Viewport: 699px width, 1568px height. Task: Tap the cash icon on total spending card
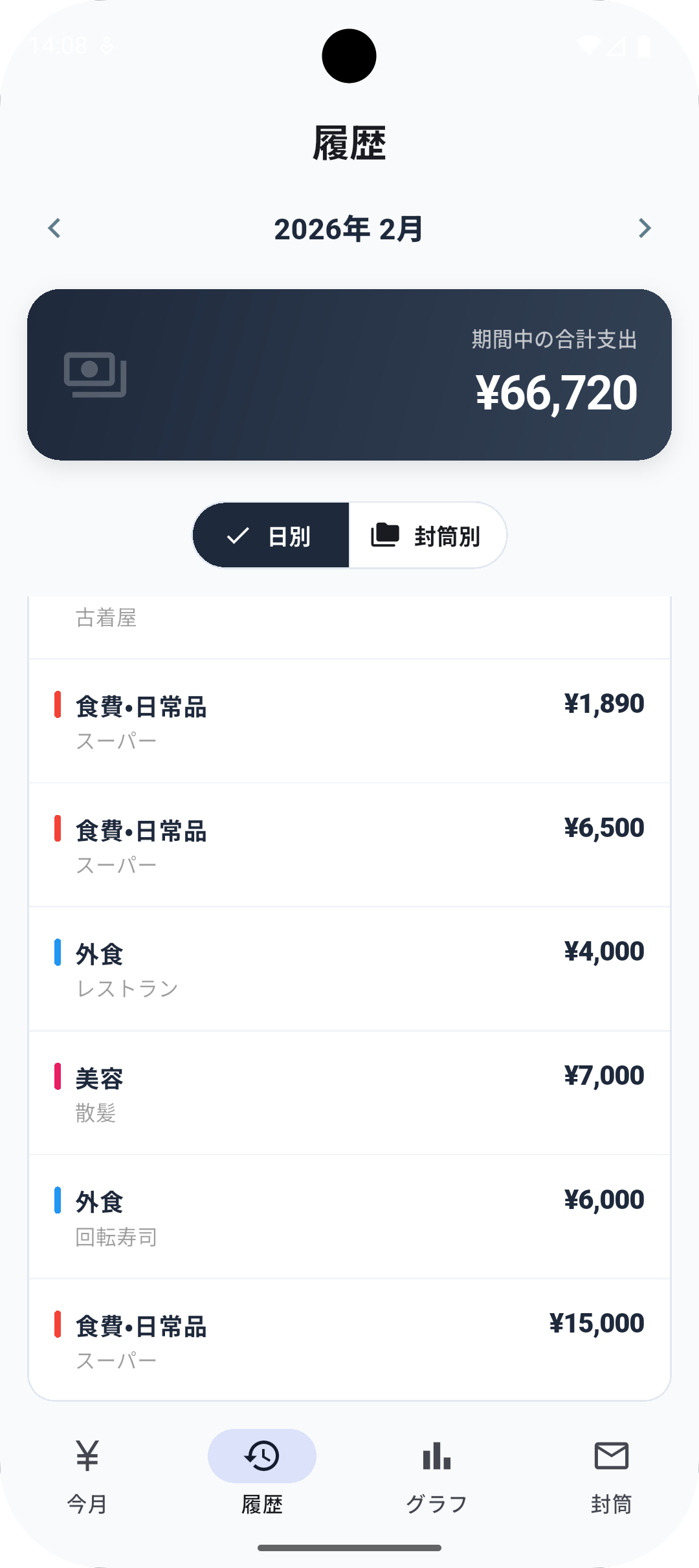(x=95, y=375)
